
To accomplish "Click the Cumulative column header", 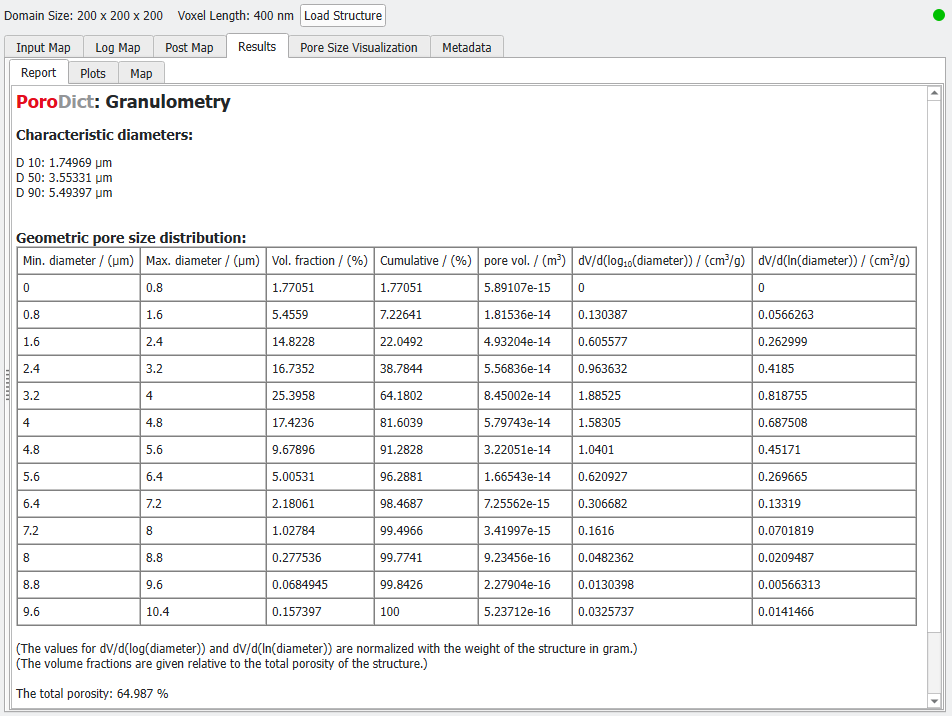I will click(x=426, y=261).
